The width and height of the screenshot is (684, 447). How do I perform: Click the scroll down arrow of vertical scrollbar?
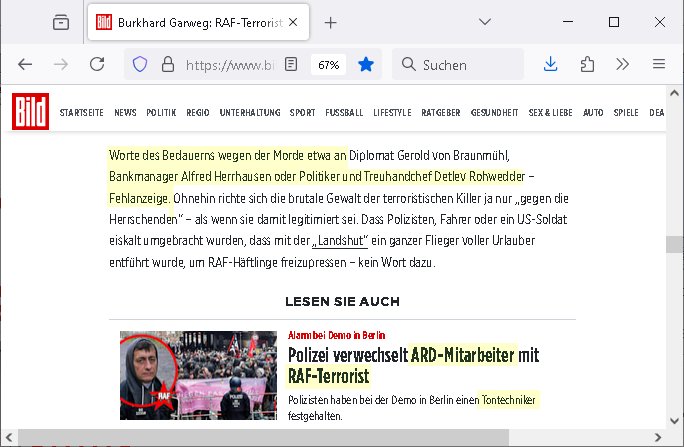click(x=674, y=421)
